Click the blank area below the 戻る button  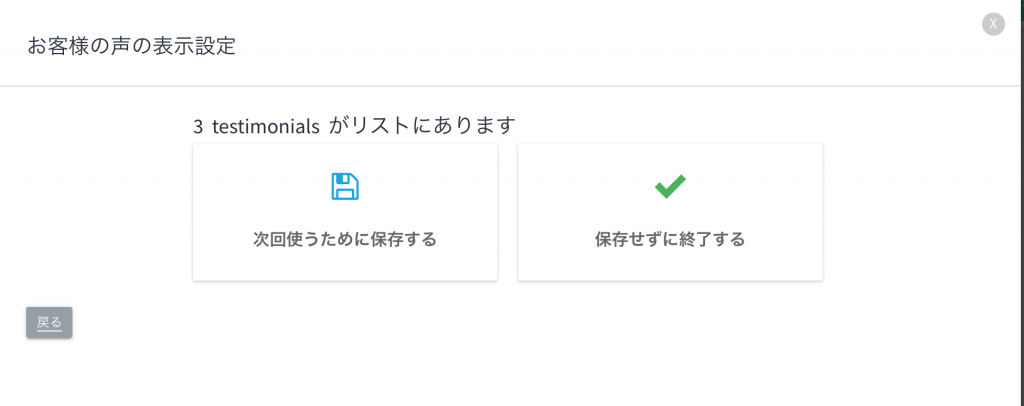click(x=49, y=372)
